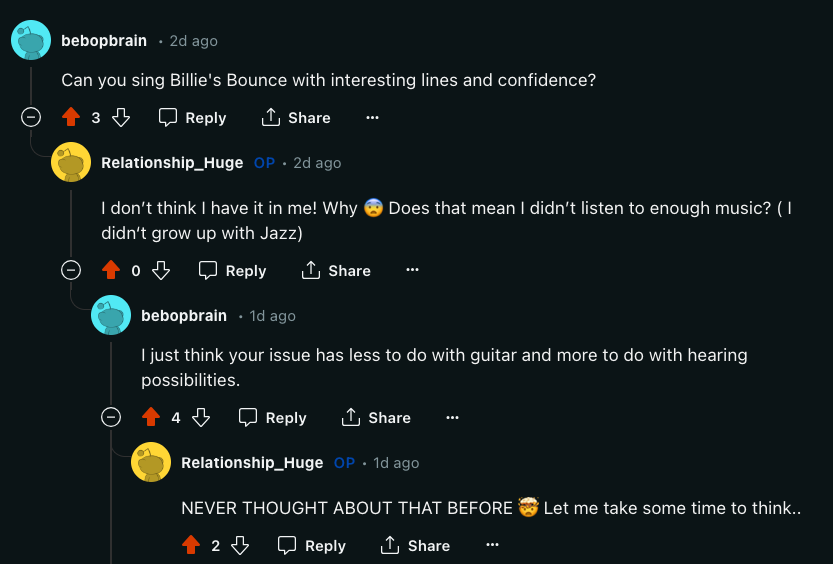Collapse the "didn't grow up with Jazz" thread
Viewport: 833px width, 564px height.
71,270
